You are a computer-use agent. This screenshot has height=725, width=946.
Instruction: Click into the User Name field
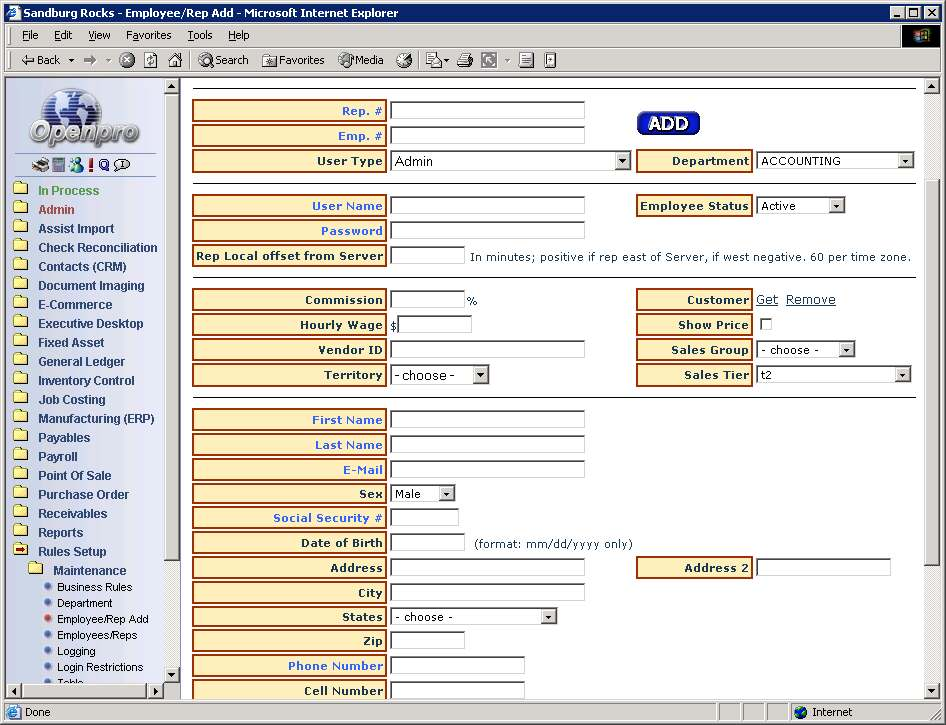(x=487, y=206)
